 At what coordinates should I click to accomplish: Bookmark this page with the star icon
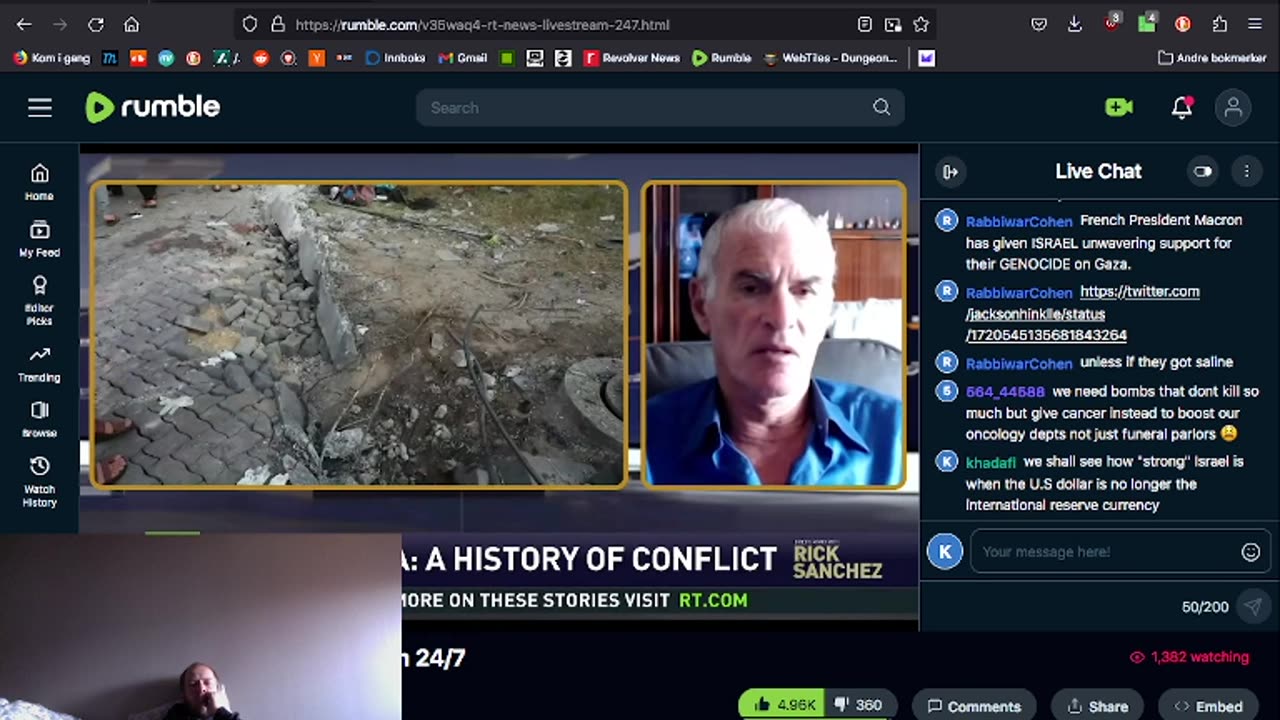tap(921, 24)
